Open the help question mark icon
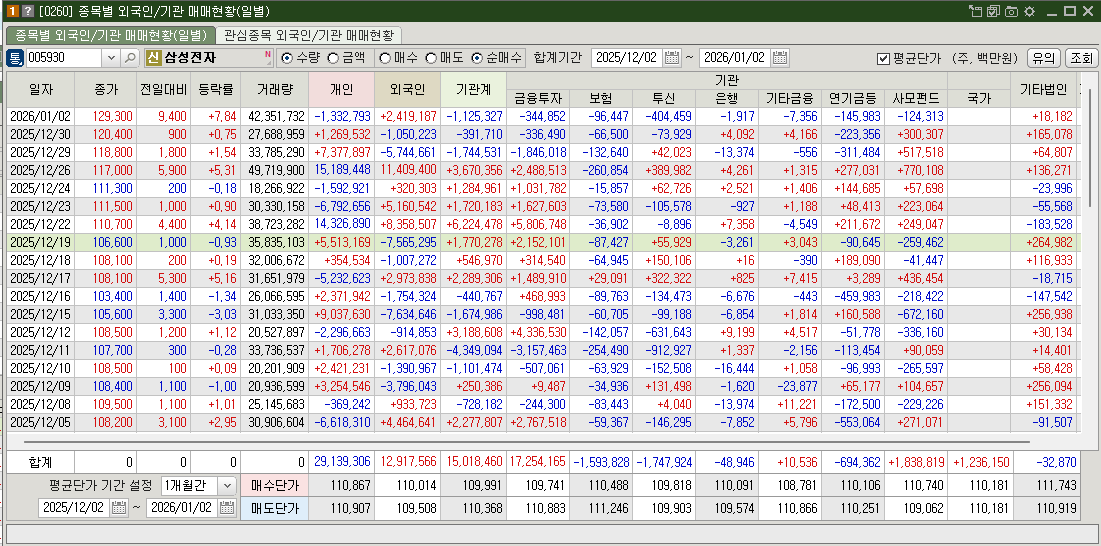 pyautogui.click(x=27, y=11)
